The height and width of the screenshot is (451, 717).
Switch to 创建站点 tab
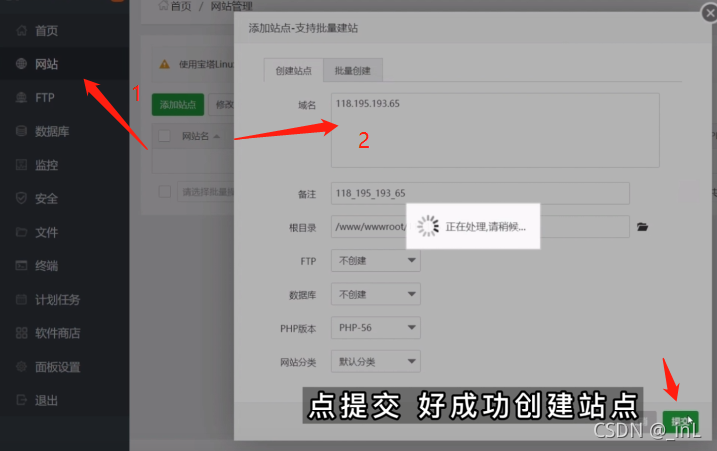[x=294, y=70]
